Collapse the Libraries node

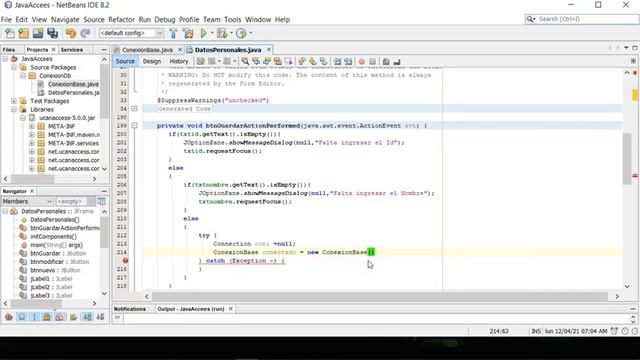pos(14,109)
